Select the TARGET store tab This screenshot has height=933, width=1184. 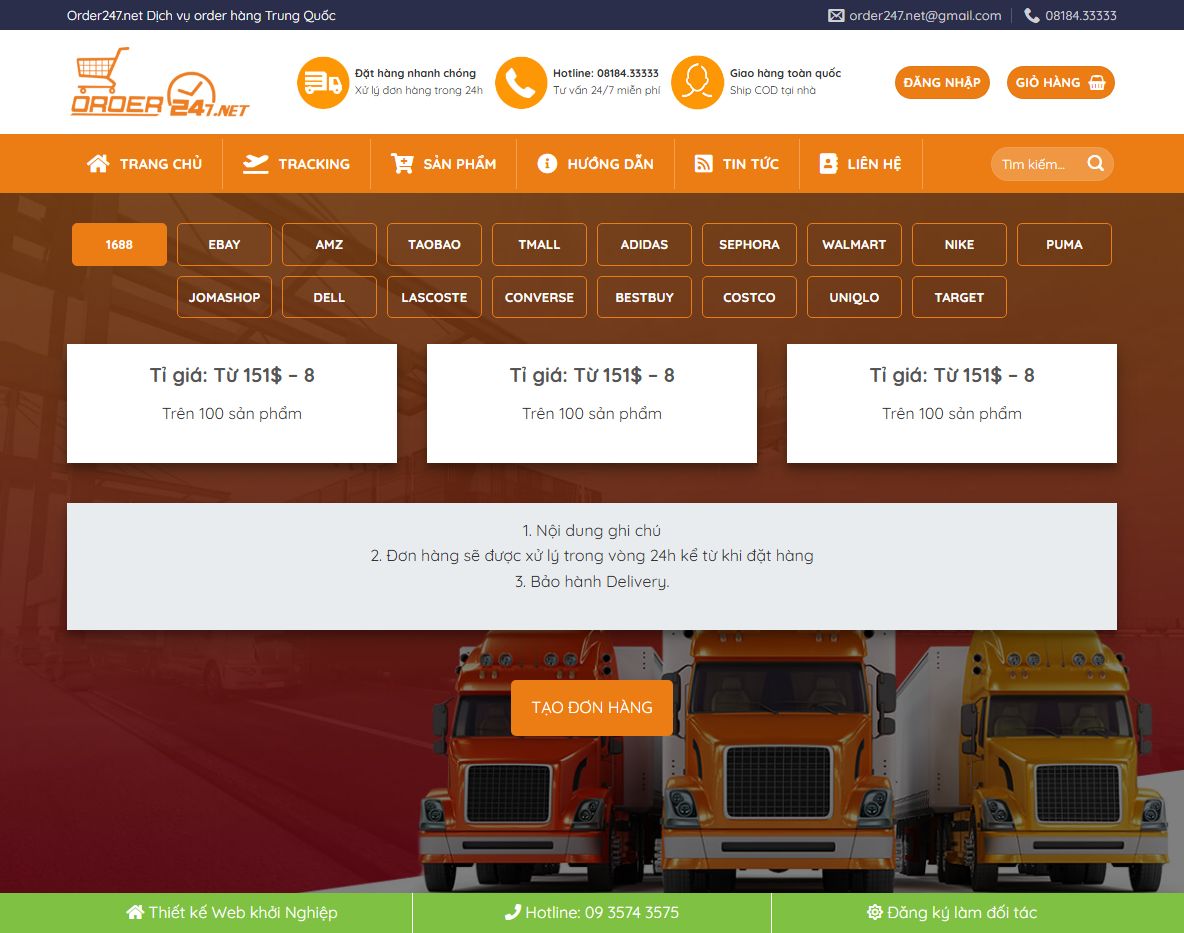coord(959,297)
